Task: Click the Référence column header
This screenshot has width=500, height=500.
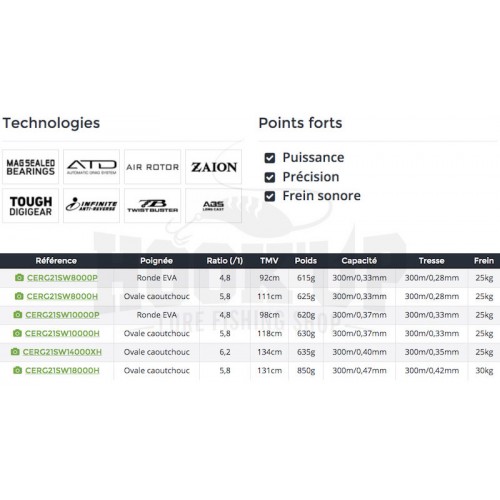Action: [x=56, y=261]
